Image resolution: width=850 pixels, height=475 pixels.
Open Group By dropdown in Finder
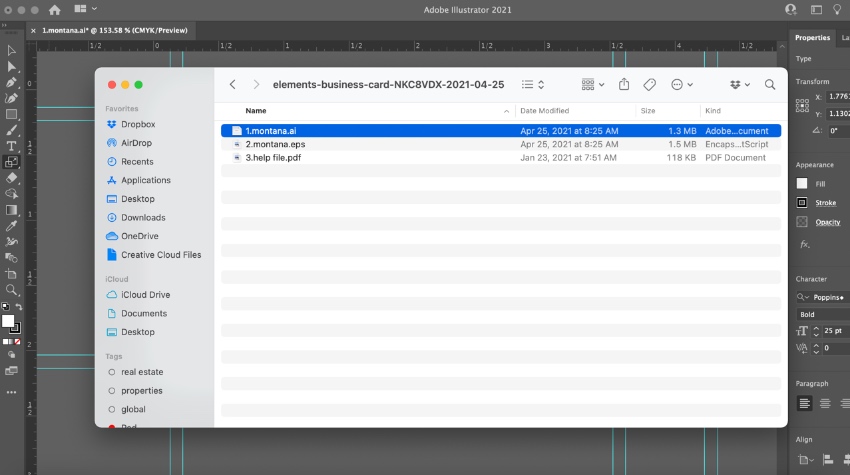coord(593,84)
